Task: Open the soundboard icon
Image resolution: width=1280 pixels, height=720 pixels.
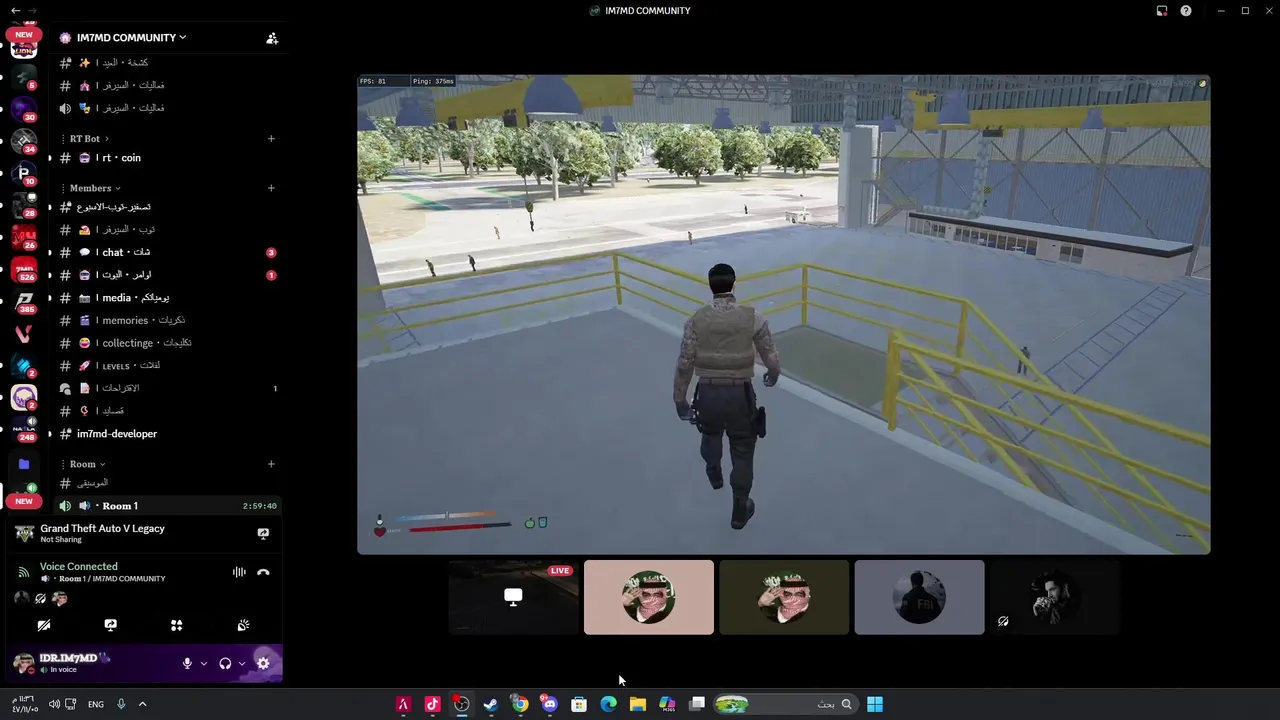Action: tap(243, 625)
